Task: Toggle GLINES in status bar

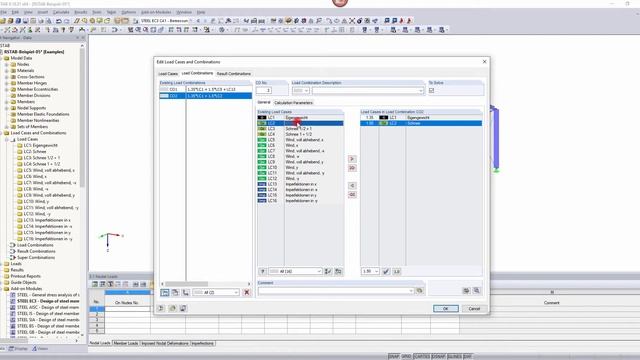Action: (454, 356)
